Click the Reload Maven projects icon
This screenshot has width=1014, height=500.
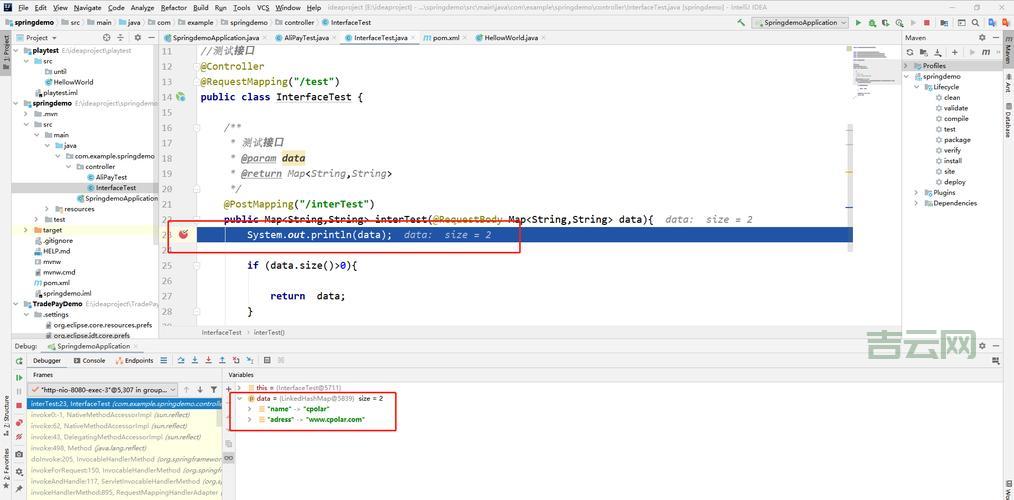point(910,51)
